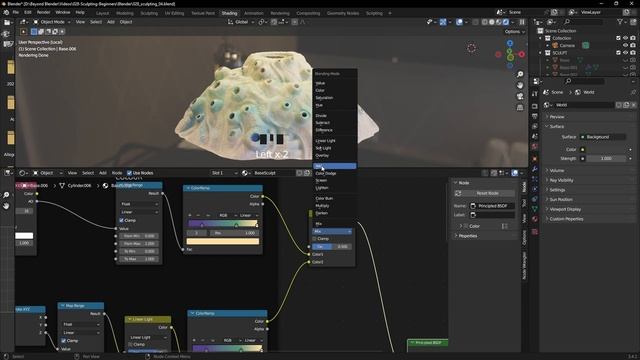Choose Saturation blending mode
Screen dimensions: 640x360
[324, 98]
